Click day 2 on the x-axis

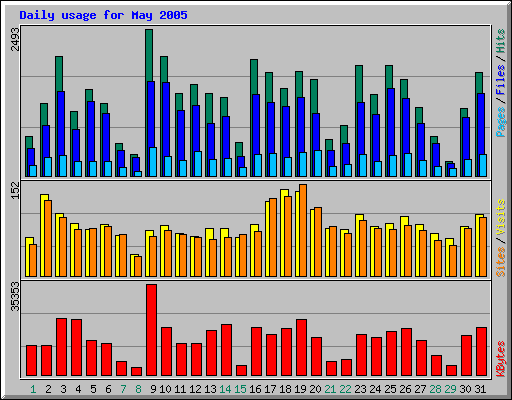48,389
